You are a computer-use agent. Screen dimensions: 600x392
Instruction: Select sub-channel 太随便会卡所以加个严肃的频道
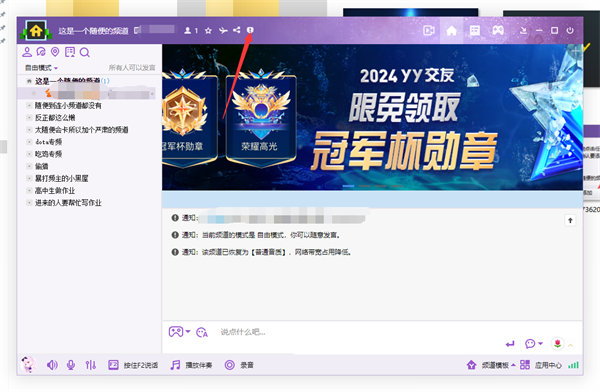82,130
